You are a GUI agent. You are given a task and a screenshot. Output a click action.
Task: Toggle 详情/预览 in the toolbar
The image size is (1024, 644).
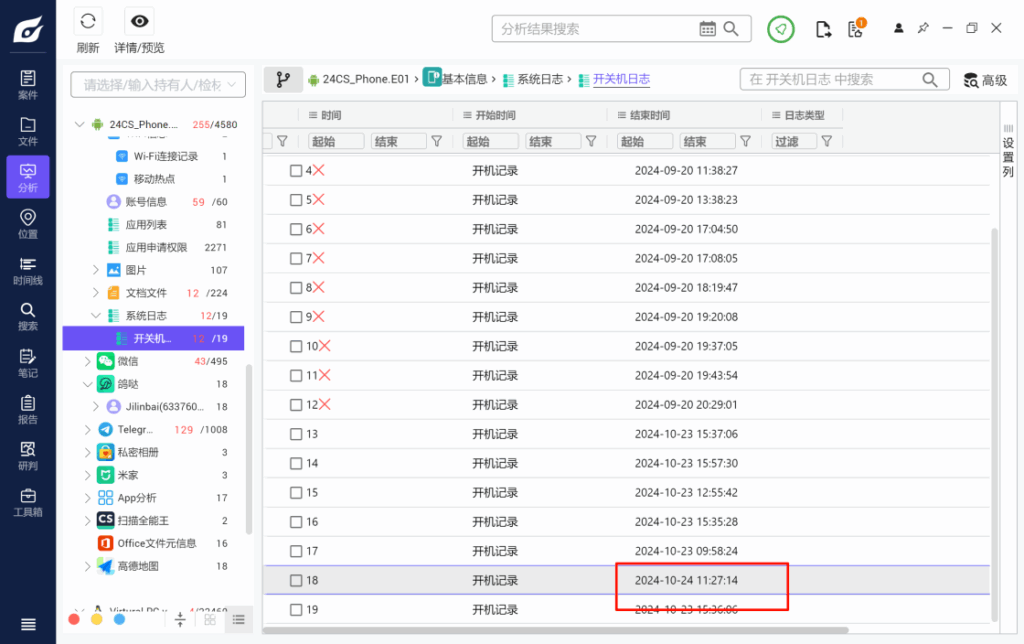click(139, 21)
